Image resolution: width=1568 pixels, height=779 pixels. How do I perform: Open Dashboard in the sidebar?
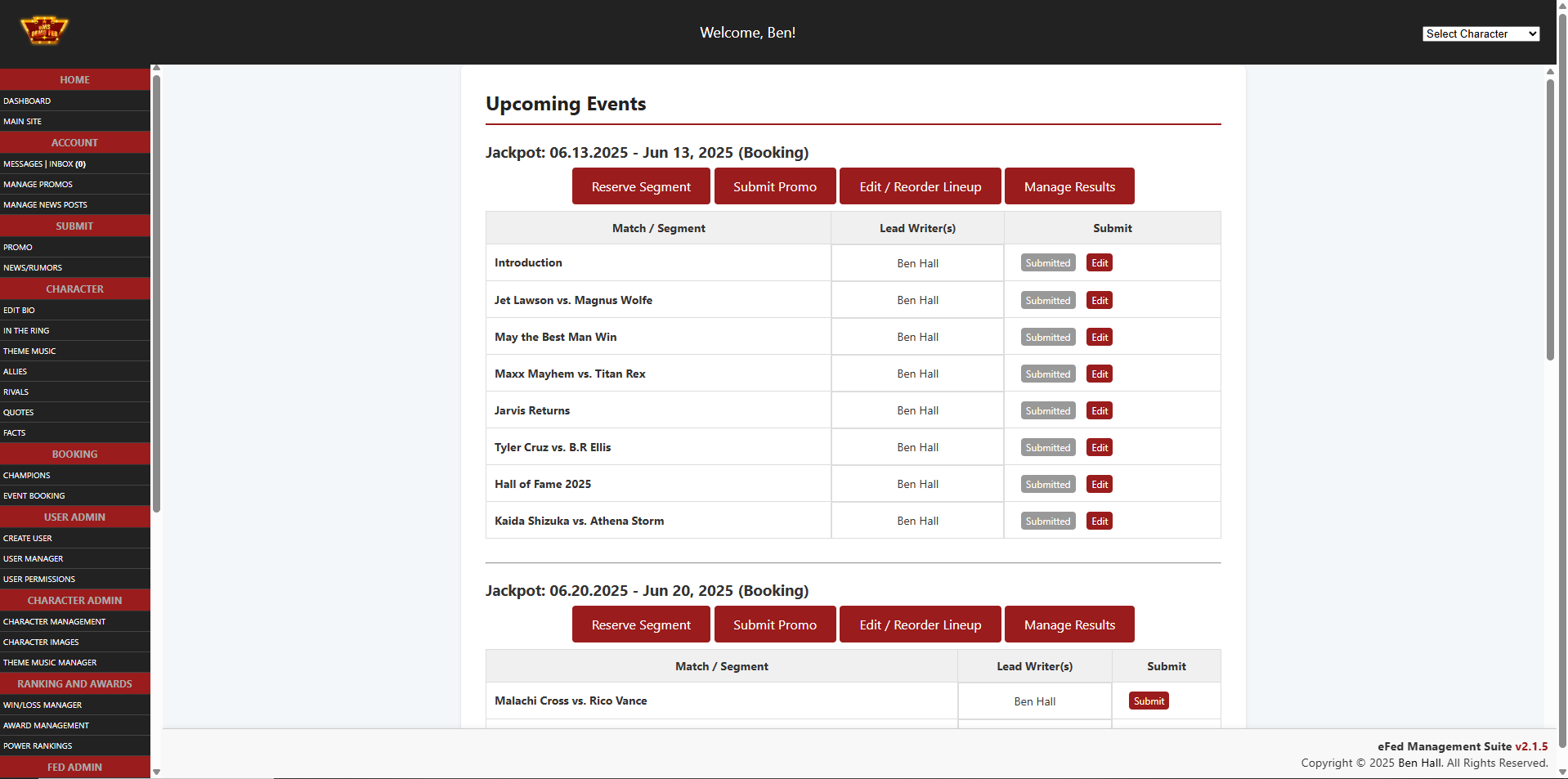click(x=27, y=101)
